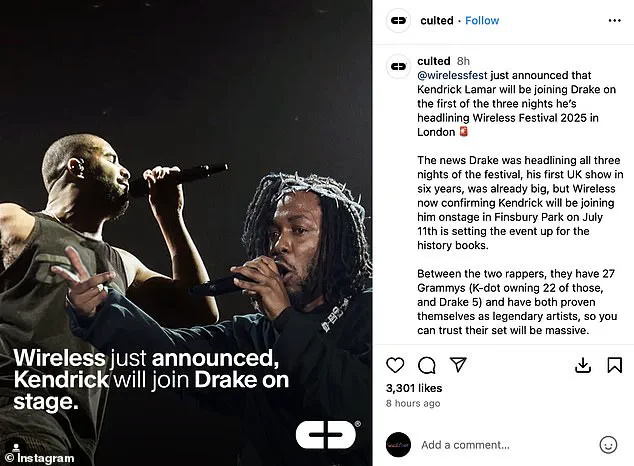Click your profile avatar beside comment box

click(x=398, y=445)
